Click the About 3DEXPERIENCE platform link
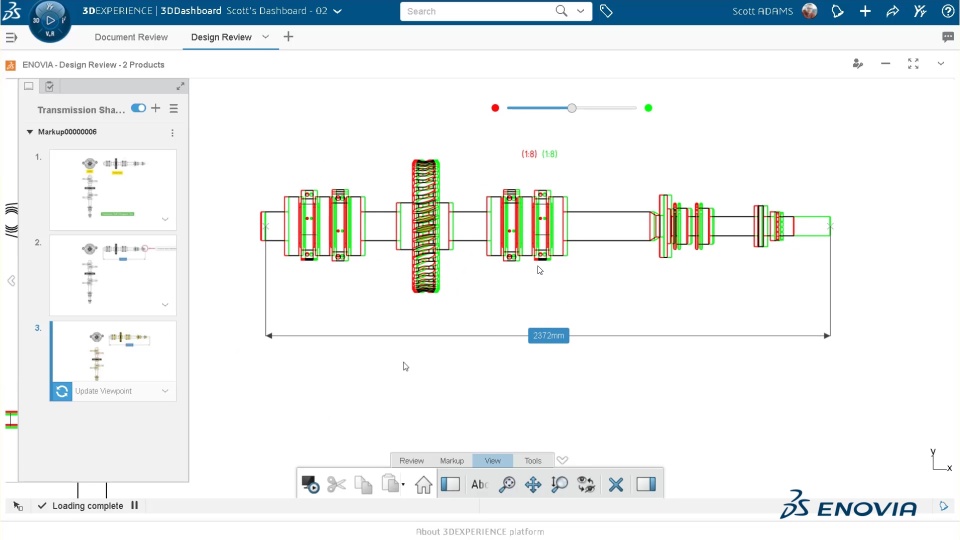The height and width of the screenshot is (540, 960). point(480,531)
